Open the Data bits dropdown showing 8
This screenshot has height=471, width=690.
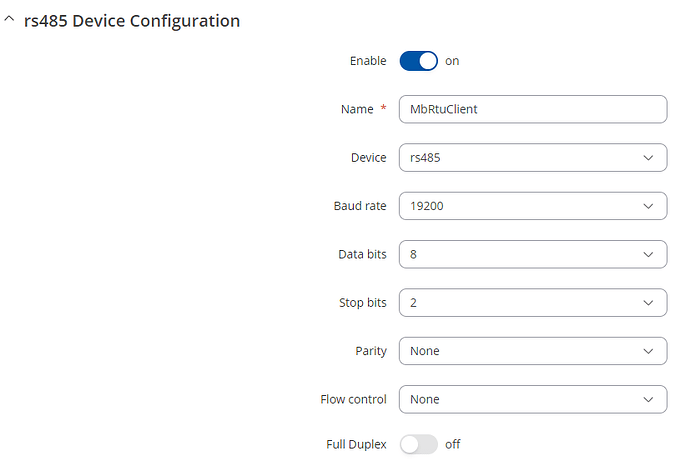coord(533,254)
